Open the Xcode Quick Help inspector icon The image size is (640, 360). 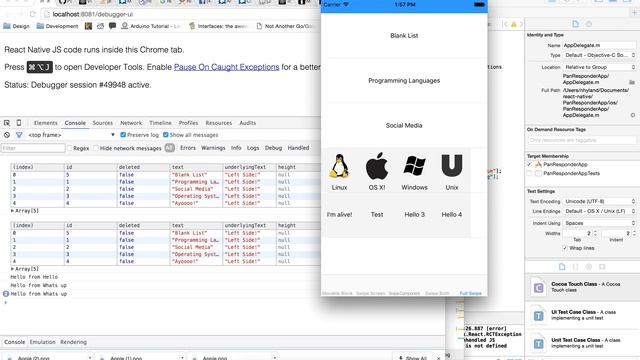[x=589, y=24]
